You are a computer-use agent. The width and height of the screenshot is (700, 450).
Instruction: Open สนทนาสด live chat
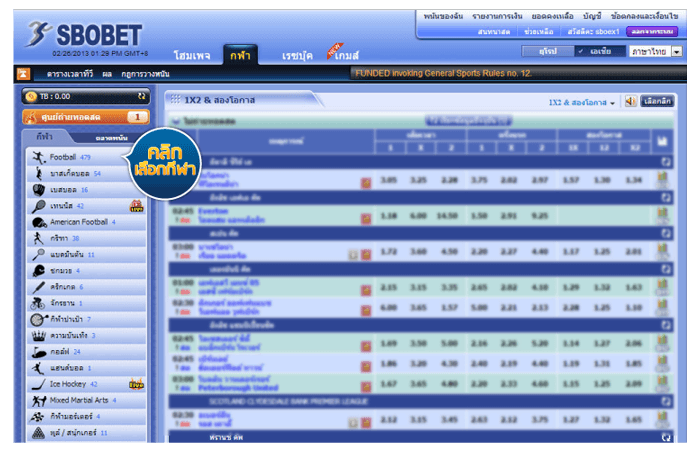click(494, 32)
